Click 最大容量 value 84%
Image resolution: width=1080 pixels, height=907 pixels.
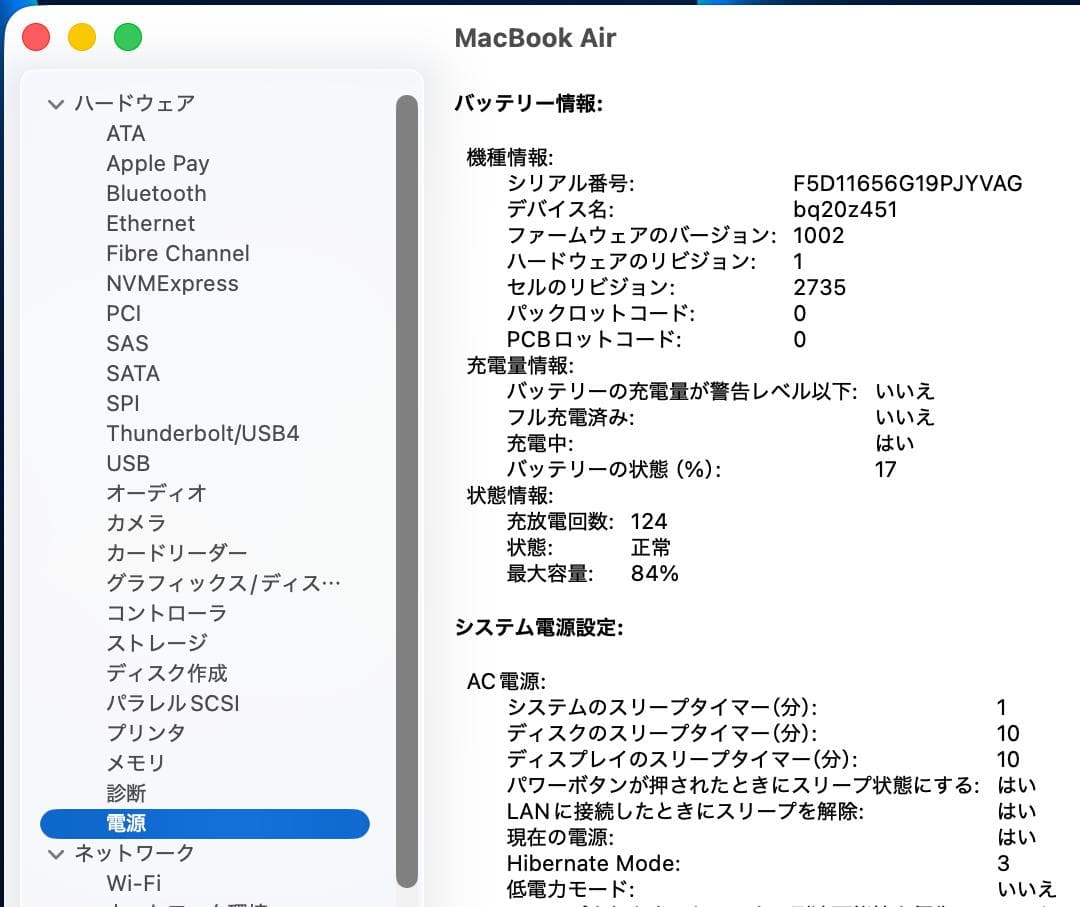[x=654, y=573]
